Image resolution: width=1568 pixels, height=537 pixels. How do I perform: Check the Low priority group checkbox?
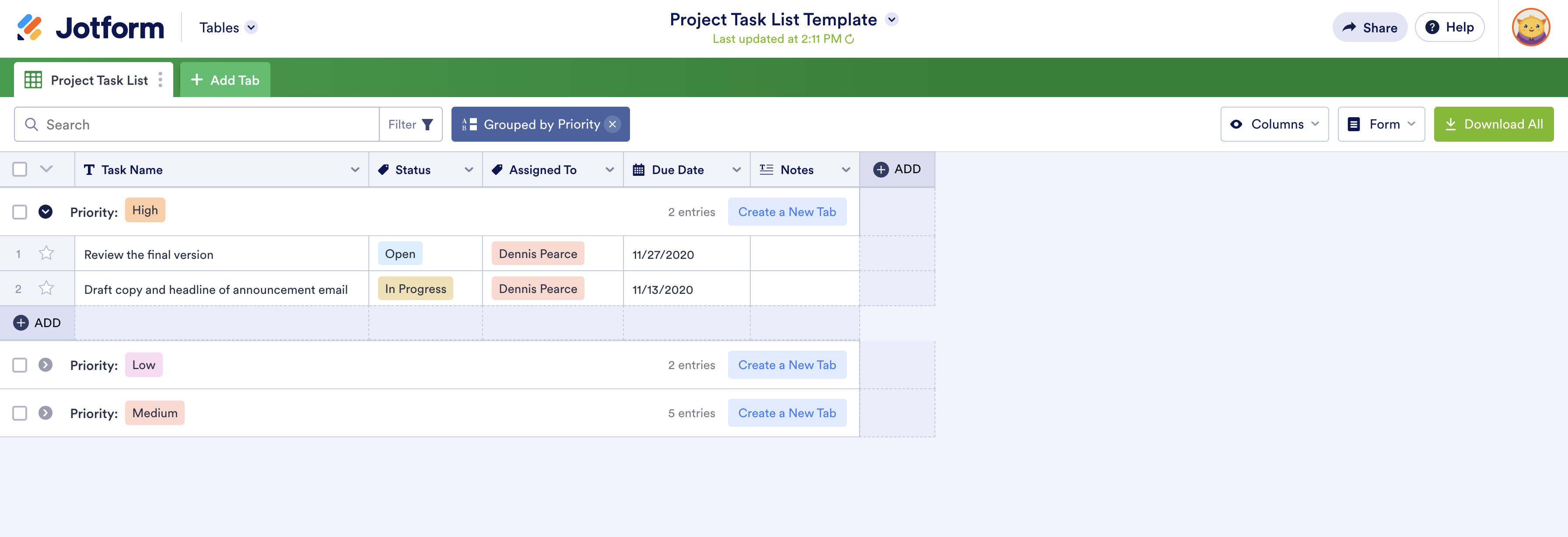(20, 365)
